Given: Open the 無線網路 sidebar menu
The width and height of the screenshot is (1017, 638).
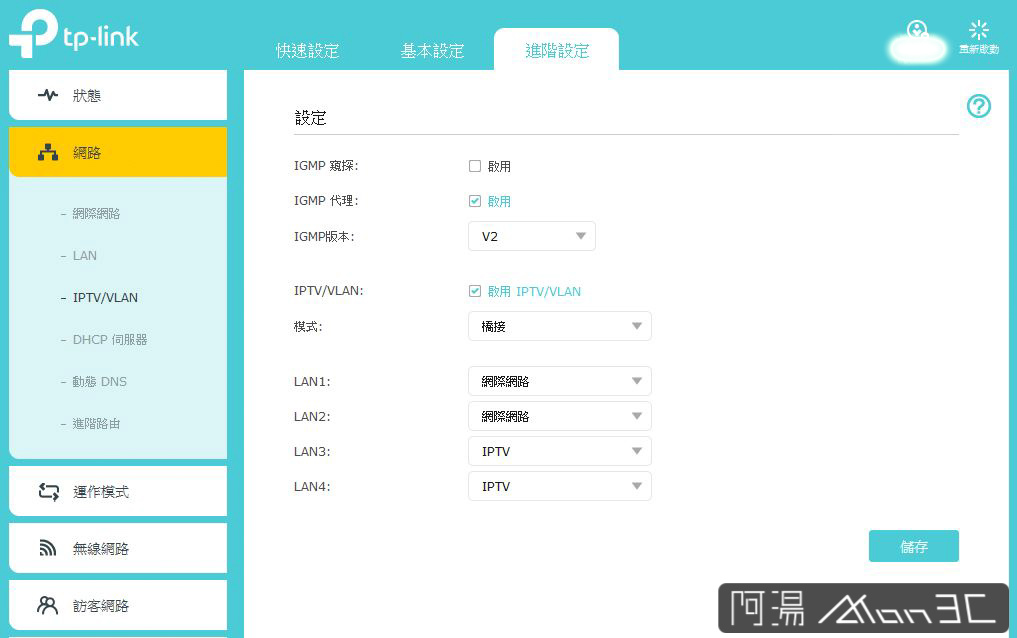Looking at the screenshot, I should coord(118,549).
